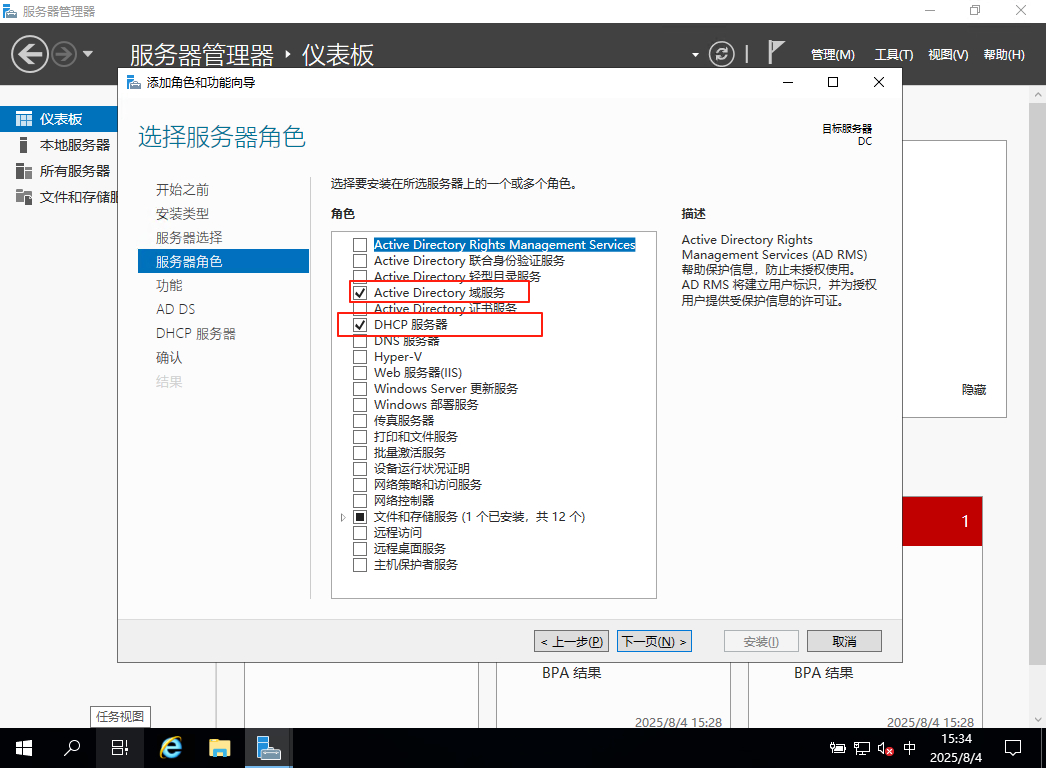Open the 视图(V) menu

(948, 55)
